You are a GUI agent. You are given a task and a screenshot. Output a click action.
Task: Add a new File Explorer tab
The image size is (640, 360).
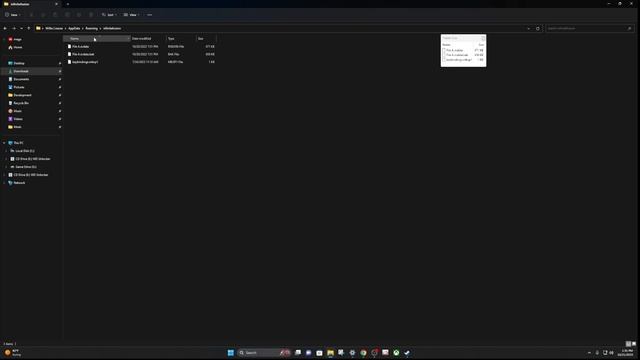pos(68,4)
